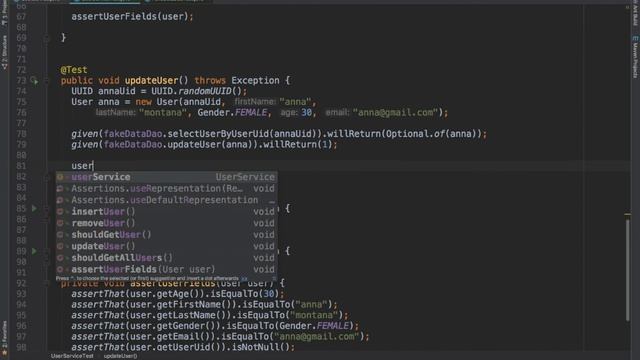This screenshot has width=640, height=360.
Task: Choose Assertions.useRepresentation from the completion list
Action: pos(167,189)
